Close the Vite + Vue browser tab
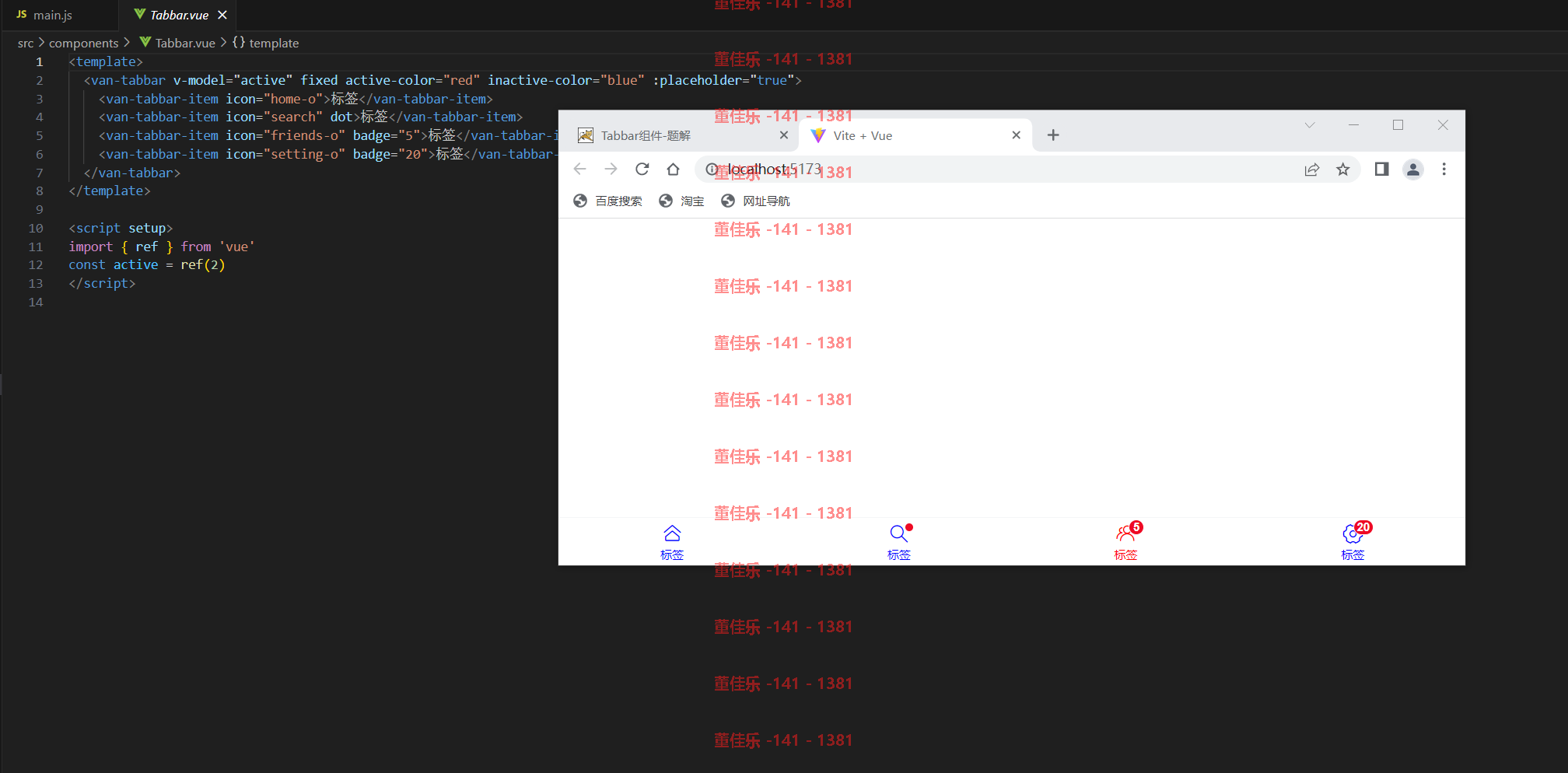 click(1016, 135)
